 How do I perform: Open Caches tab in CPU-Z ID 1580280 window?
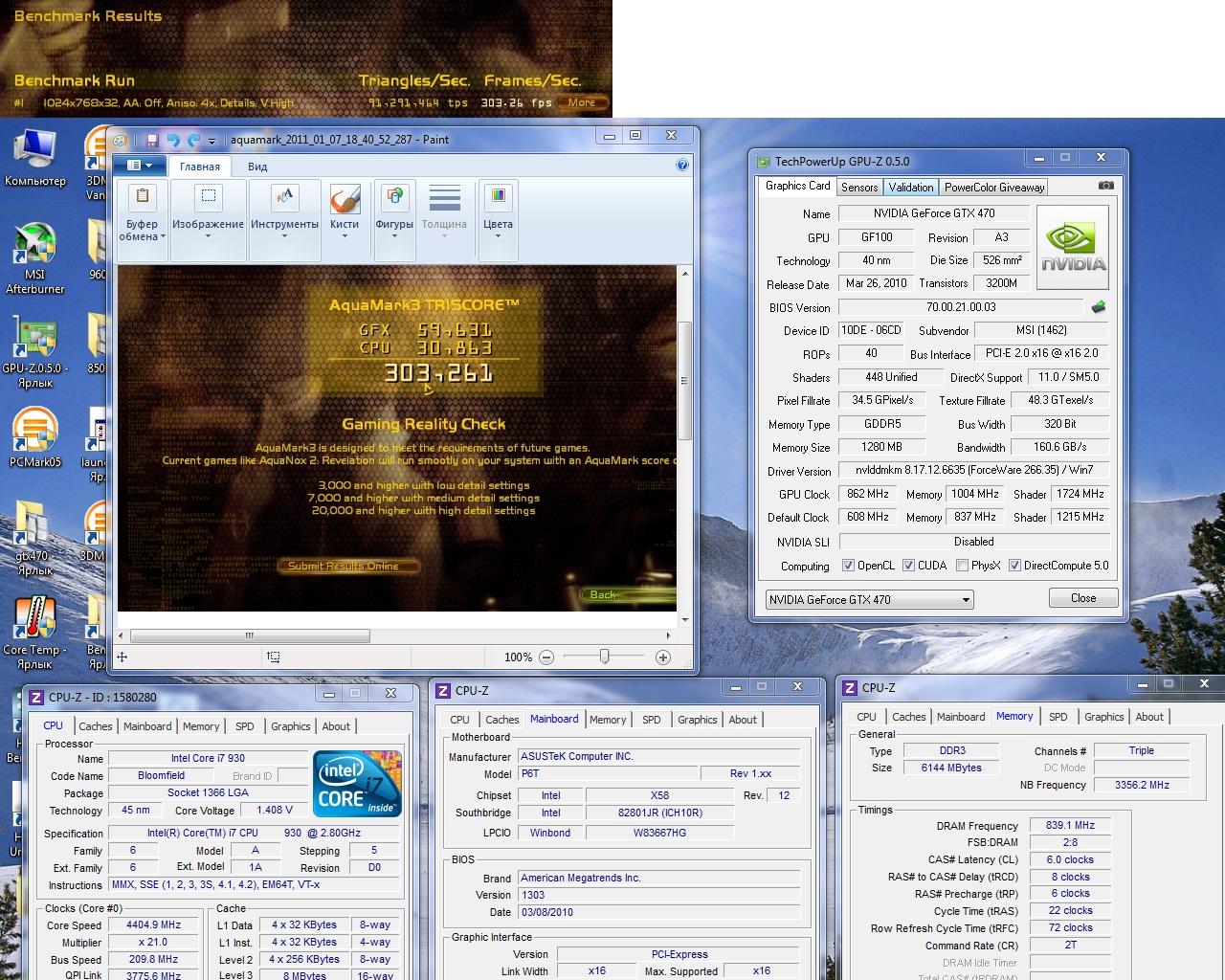96,726
